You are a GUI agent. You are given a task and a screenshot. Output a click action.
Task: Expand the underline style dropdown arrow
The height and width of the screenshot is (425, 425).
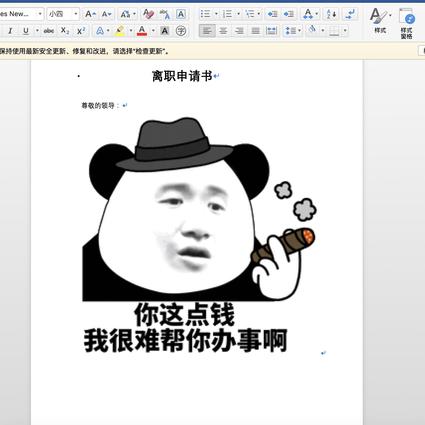click(x=37, y=31)
